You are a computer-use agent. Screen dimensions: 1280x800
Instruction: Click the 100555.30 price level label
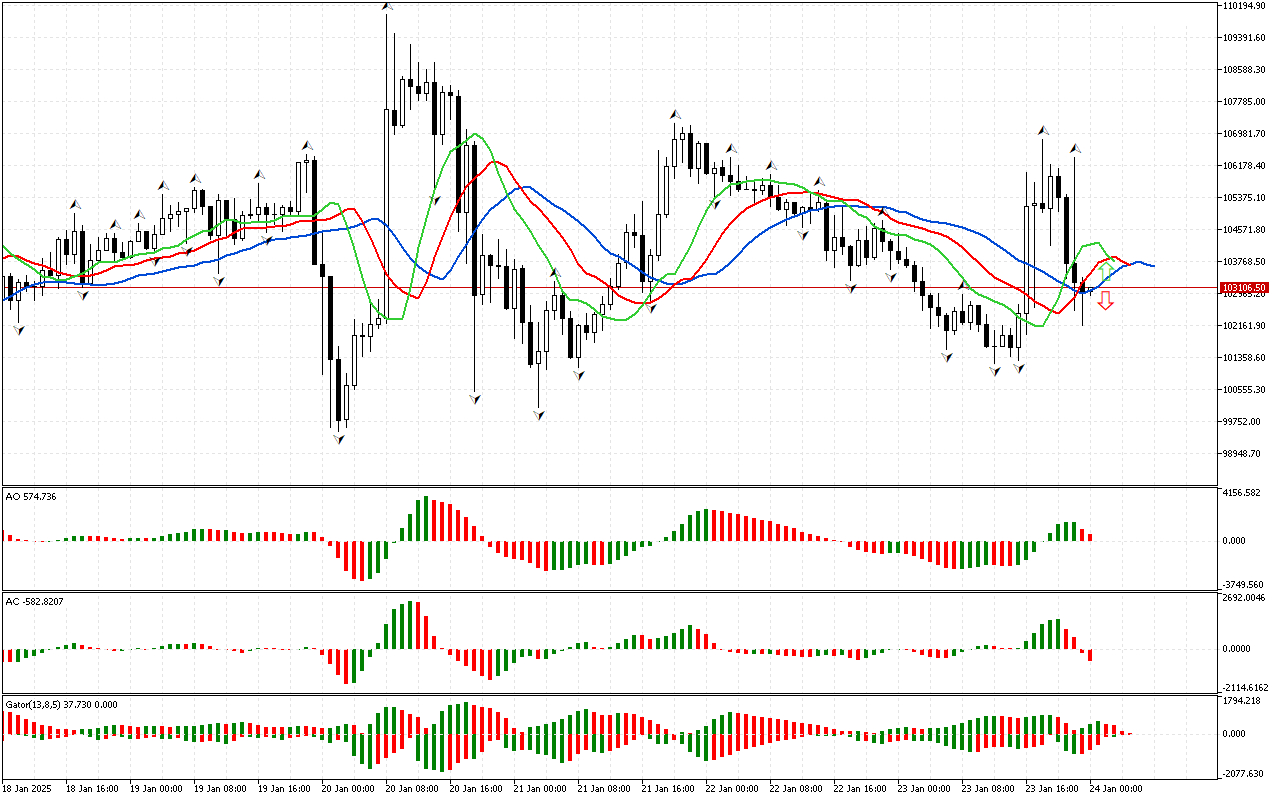coord(1244,390)
